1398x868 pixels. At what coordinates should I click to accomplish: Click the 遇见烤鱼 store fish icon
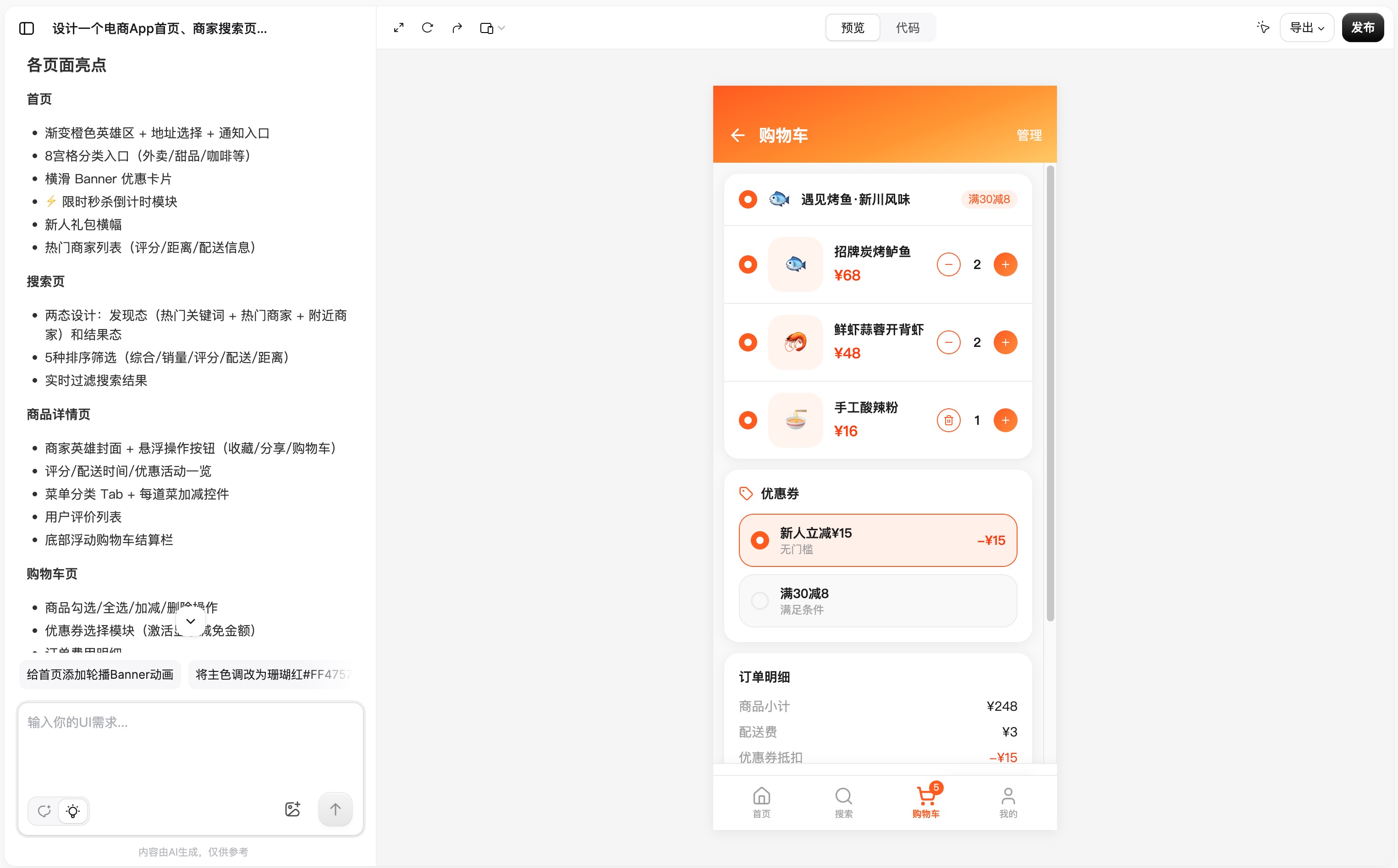point(779,199)
